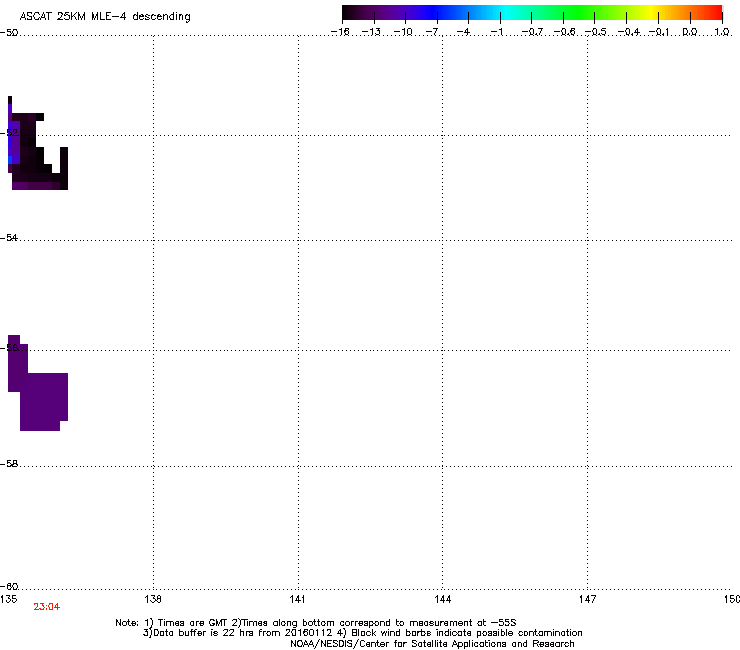The image size is (740, 650).
Task: Select the 0.0 color scale label
Action: click(690, 32)
